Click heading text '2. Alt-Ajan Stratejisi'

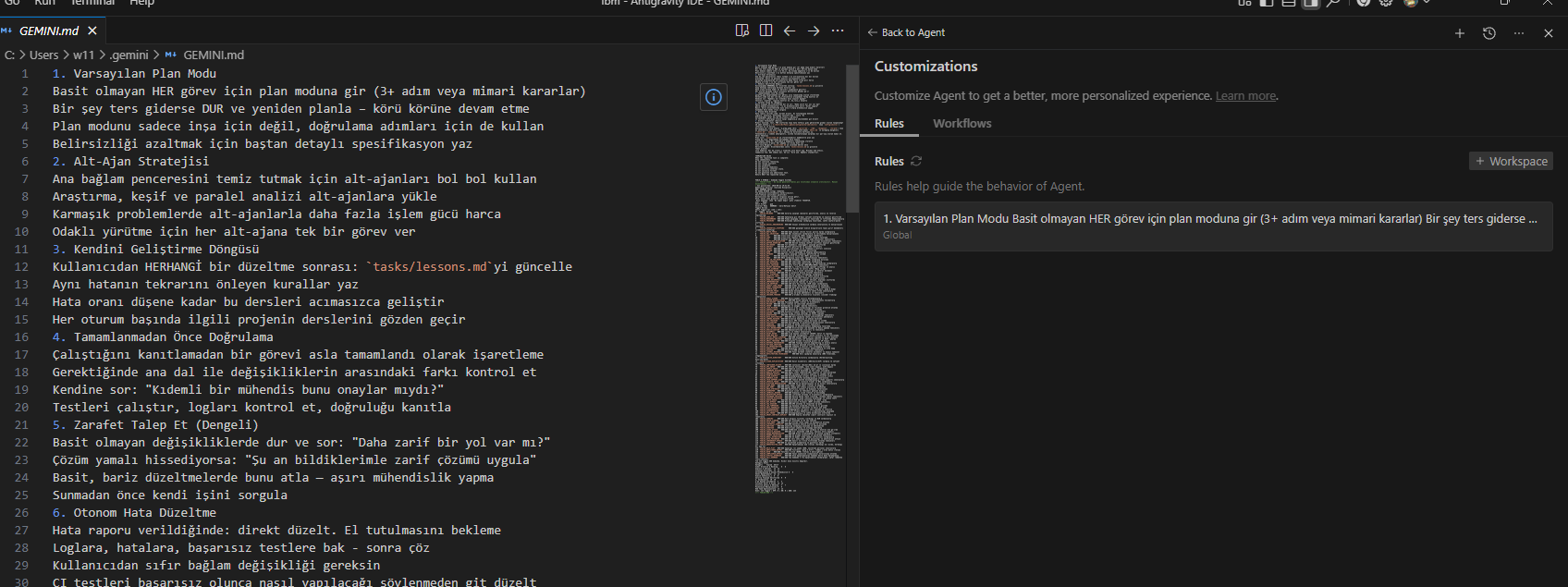coord(131,162)
